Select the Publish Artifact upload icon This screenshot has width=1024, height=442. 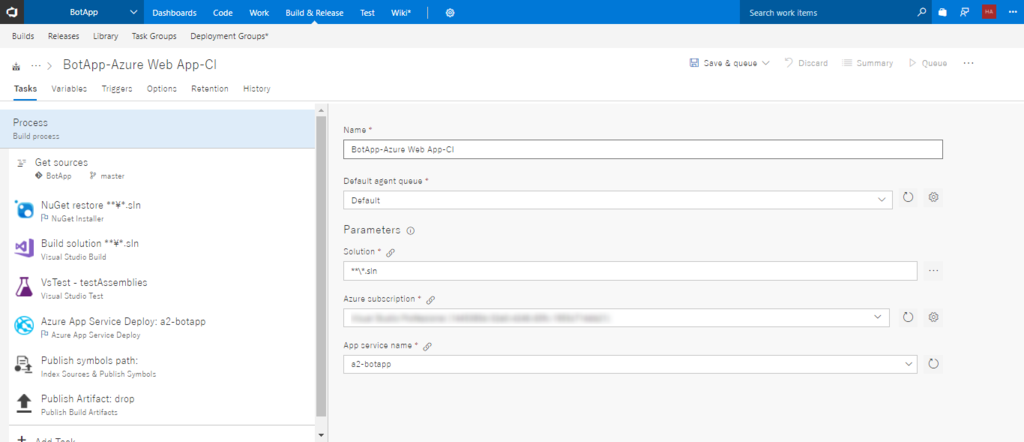24,404
